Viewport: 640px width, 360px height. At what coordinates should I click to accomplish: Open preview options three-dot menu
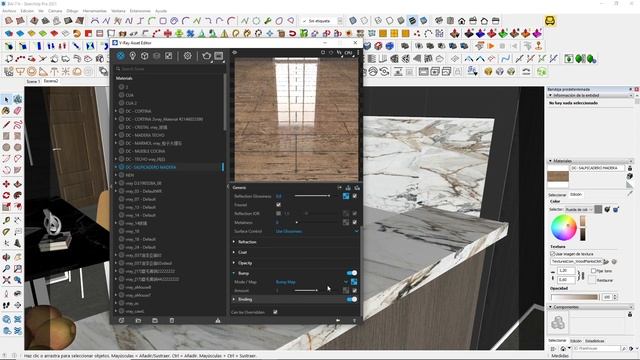(358, 53)
